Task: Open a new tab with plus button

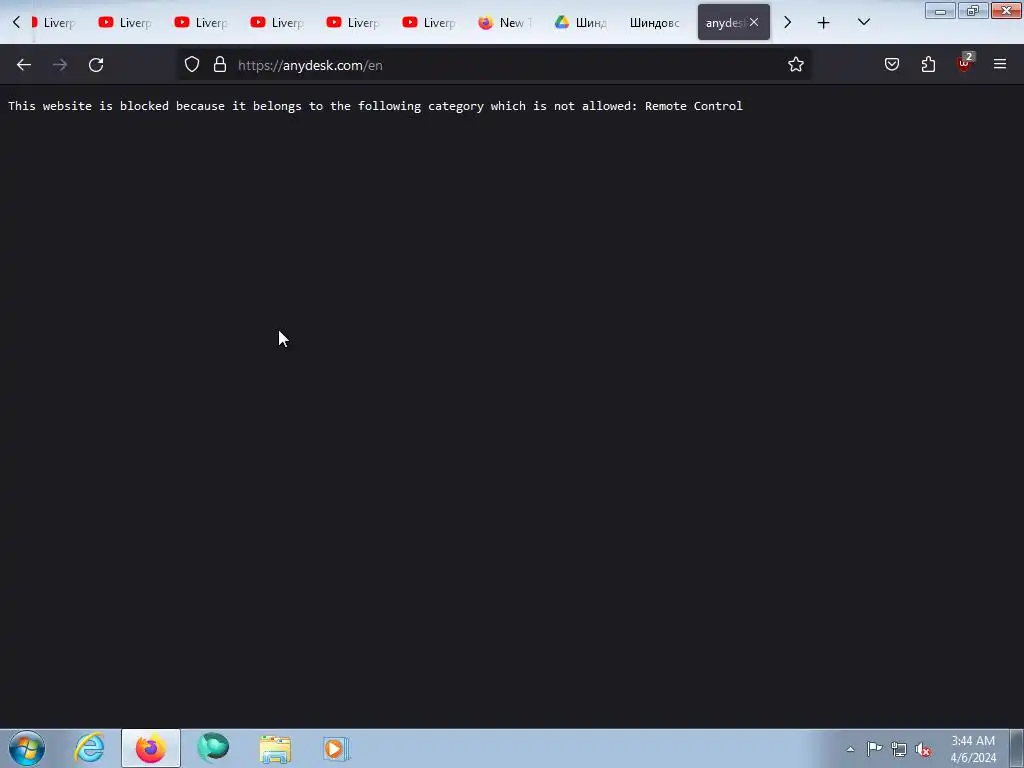Action: (824, 23)
